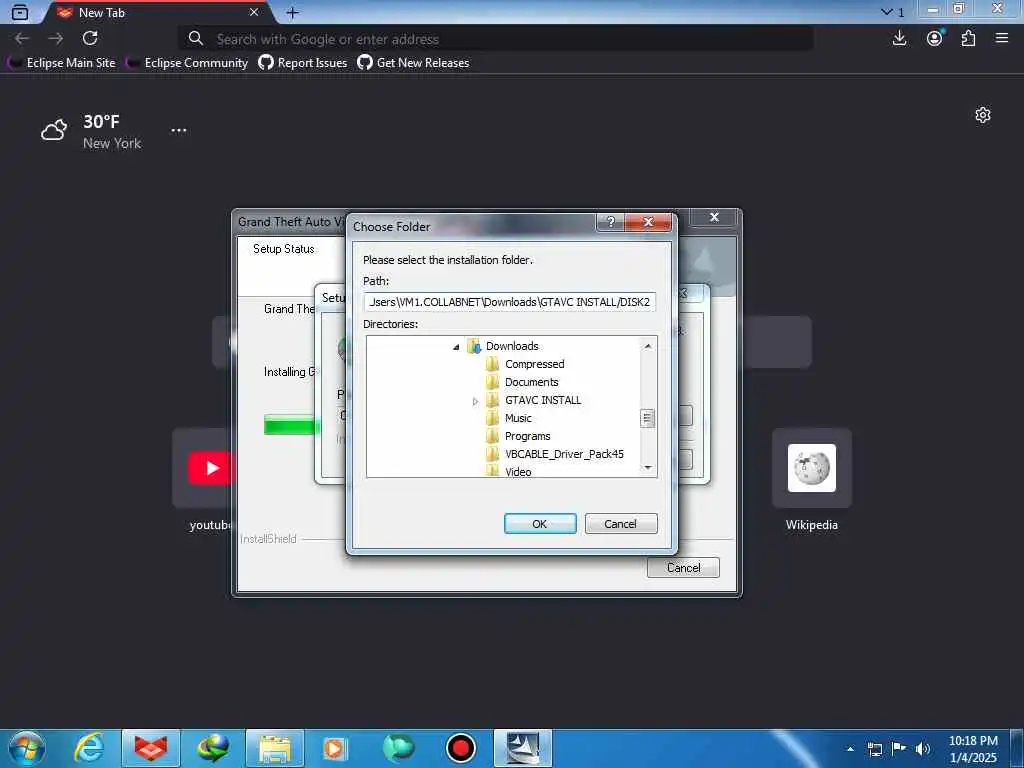Open the red fox browser taskbar icon

click(151, 748)
